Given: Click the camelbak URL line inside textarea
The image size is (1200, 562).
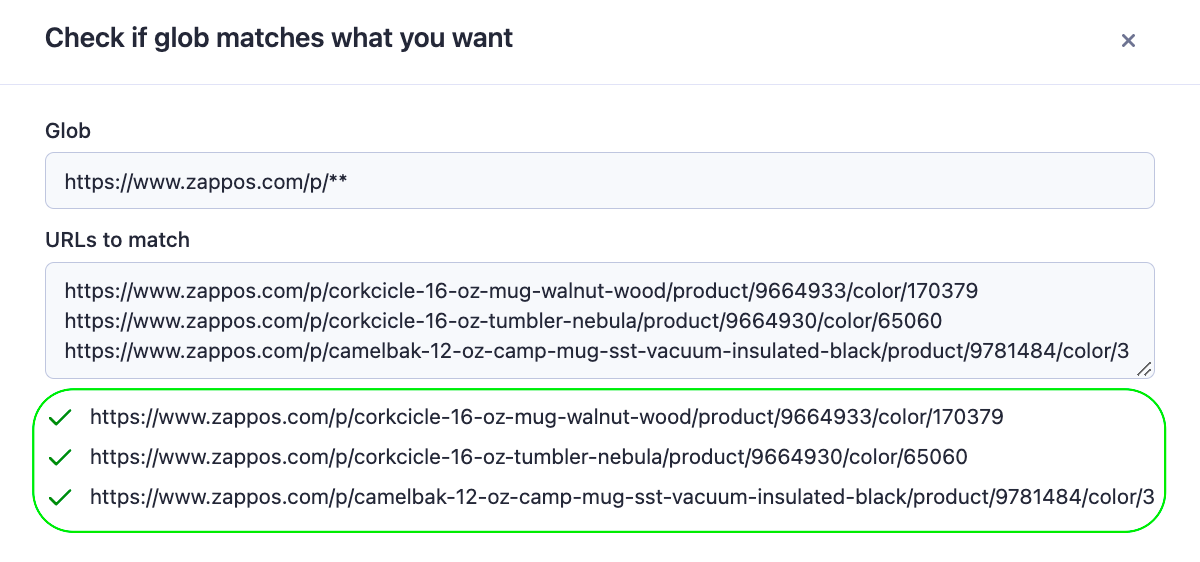Looking at the screenshot, I should (x=597, y=350).
